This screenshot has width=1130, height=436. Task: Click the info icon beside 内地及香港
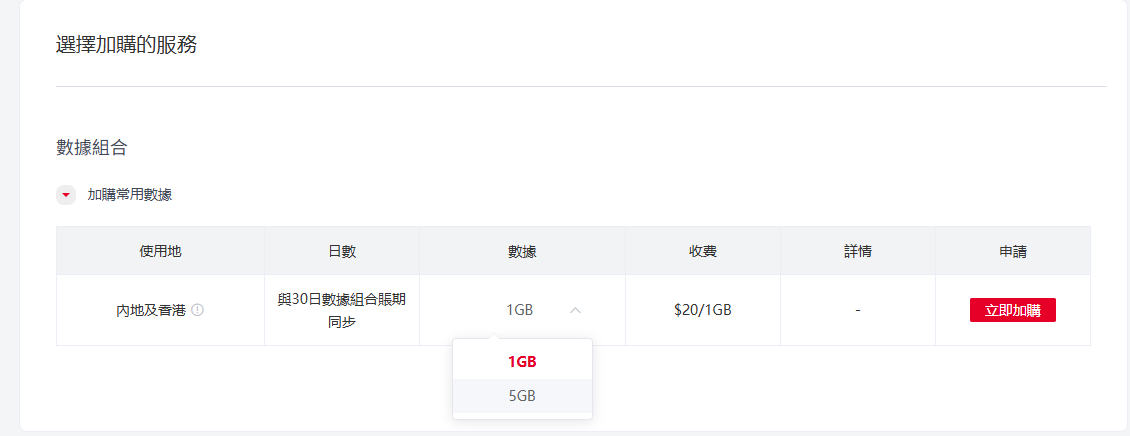[198, 310]
